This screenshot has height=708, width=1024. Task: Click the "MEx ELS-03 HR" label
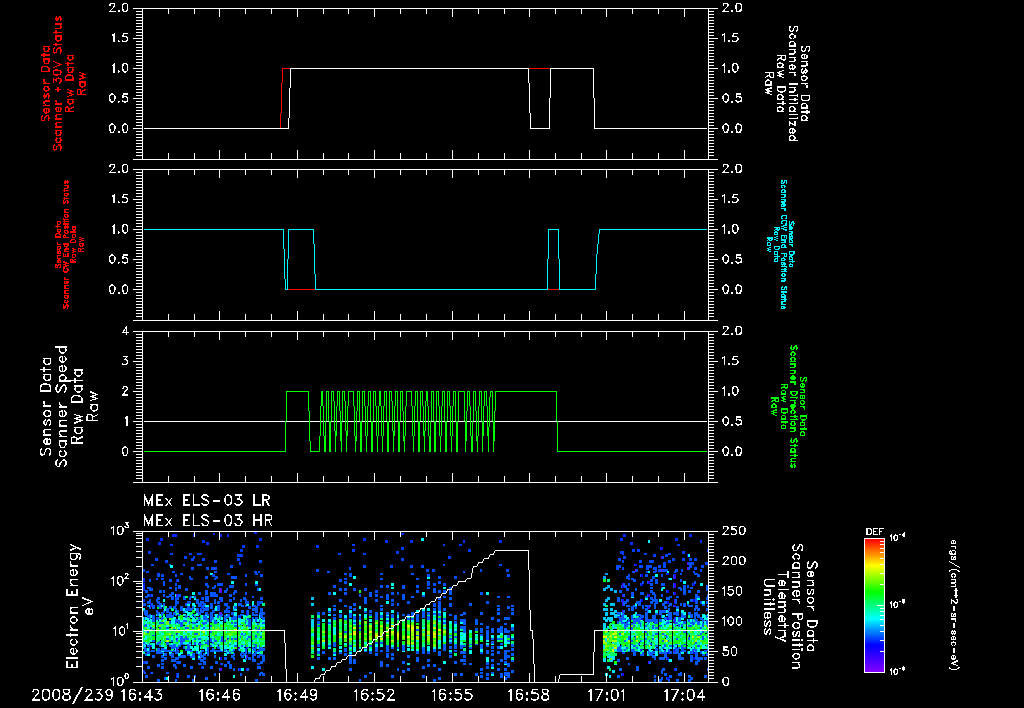click(208, 521)
